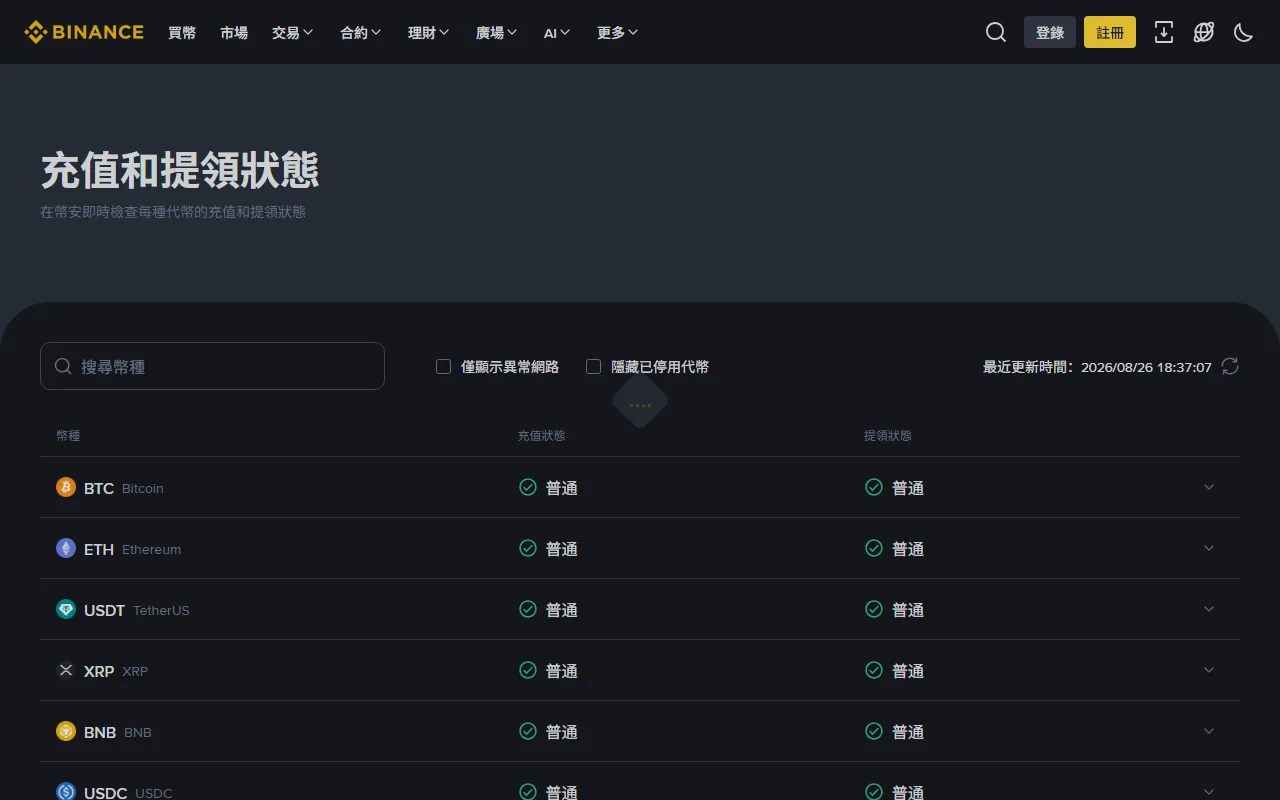Click BNB deposit status check icon
The height and width of the screenshot is (800, 1280).
coord(528,731)
